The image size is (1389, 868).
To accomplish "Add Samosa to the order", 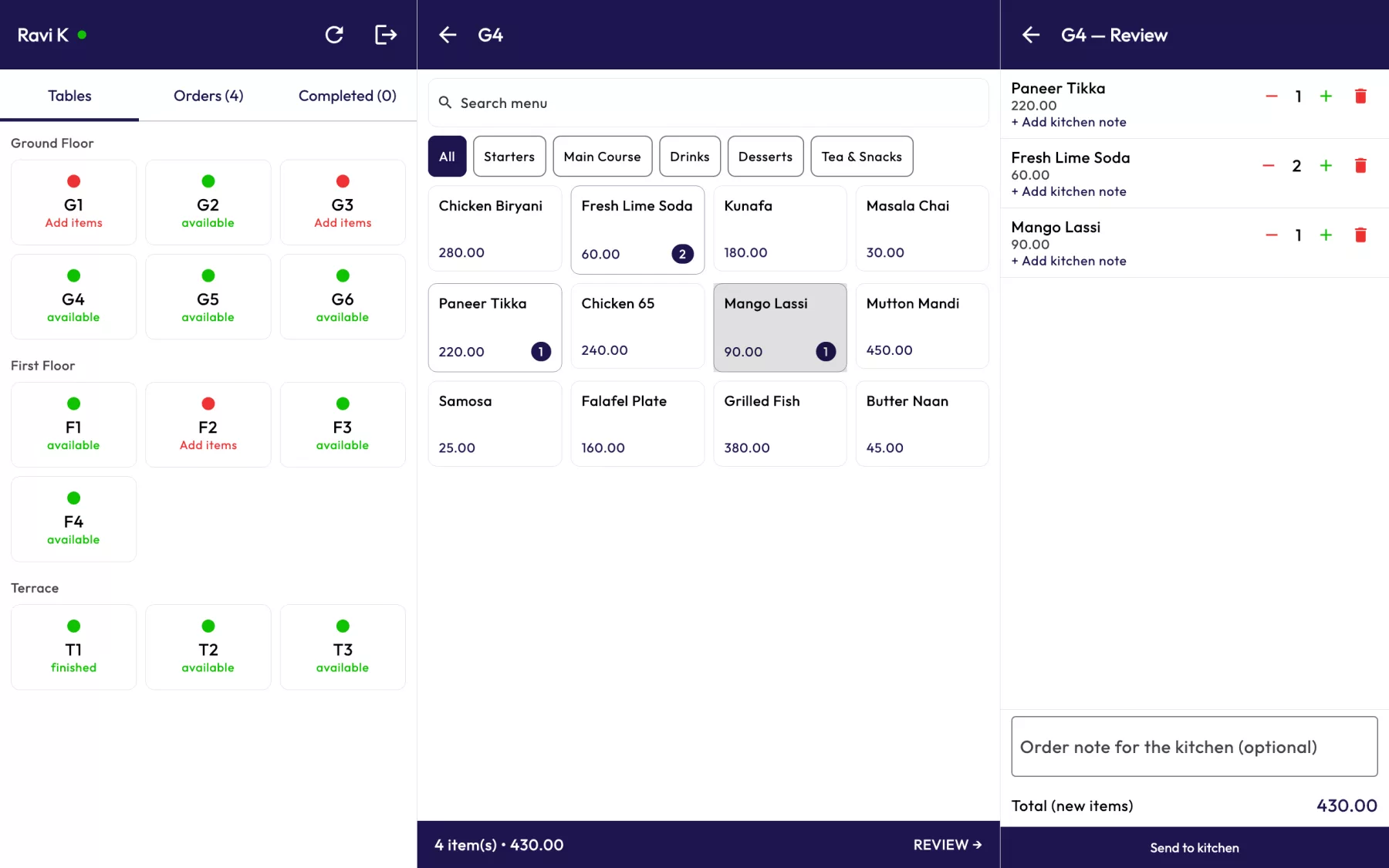I will coord(495,424).
